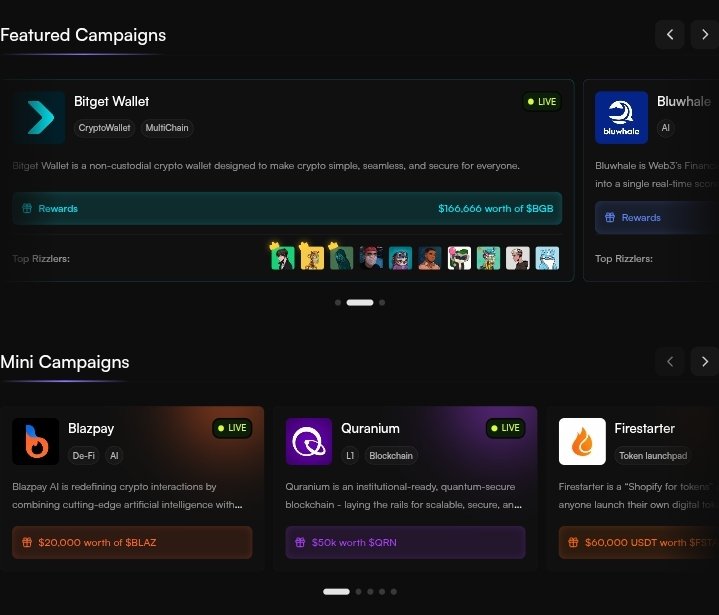Click the CryptoWallet tag
This screenshot has width=719, height=615.
104,127
